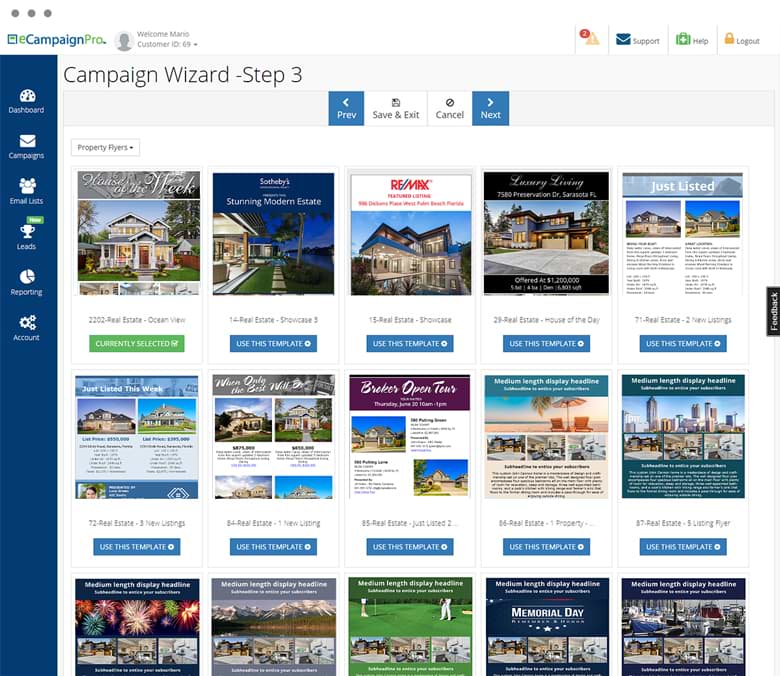
Task: Click the user avatar picture
Action: pyautogui.click(x=124, y=40)
